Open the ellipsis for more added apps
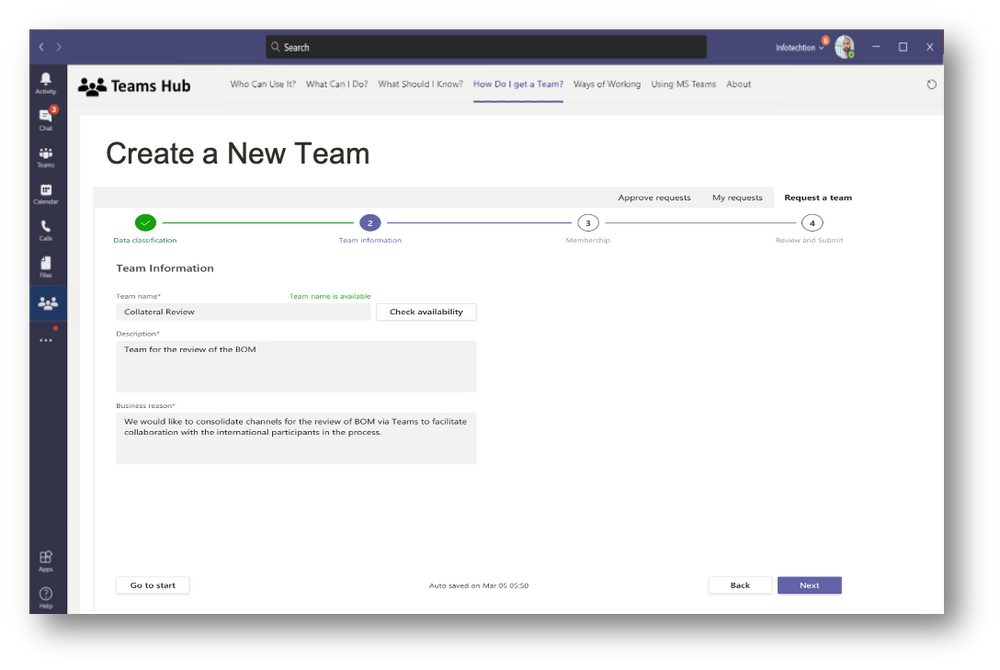The image size is (1000, 670). [46, 339]
